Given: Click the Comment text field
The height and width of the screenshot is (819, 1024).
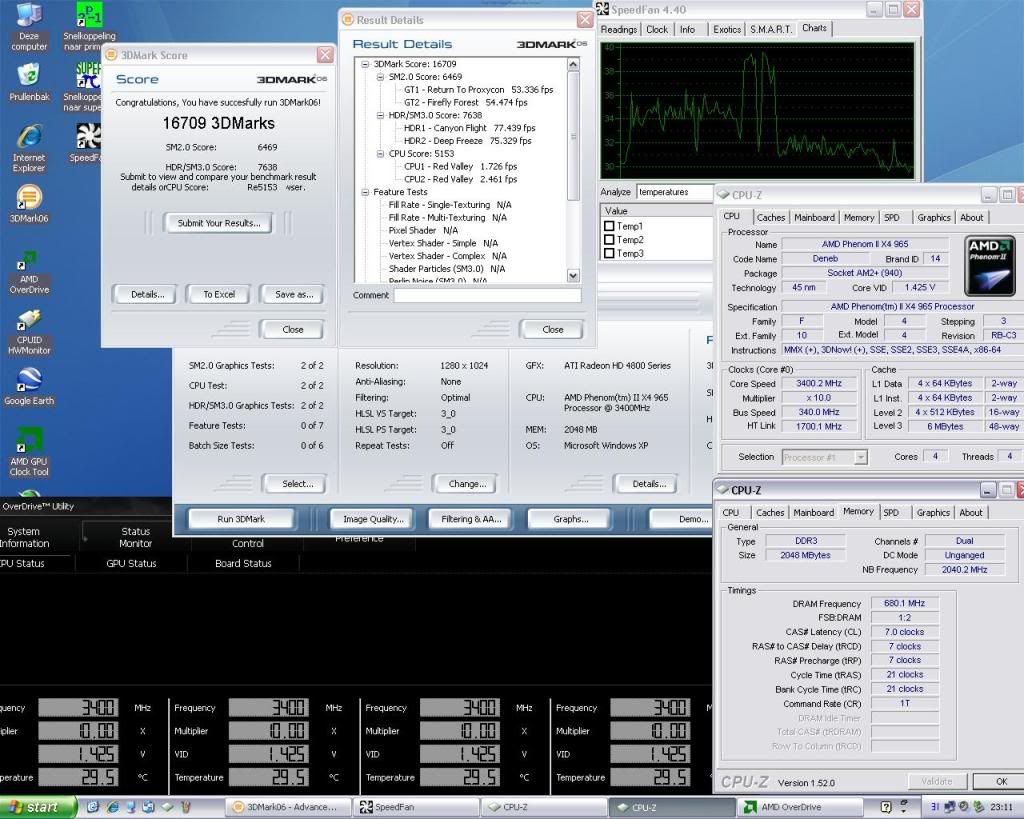Looking at the screenshot, I should tap(487, 296).
